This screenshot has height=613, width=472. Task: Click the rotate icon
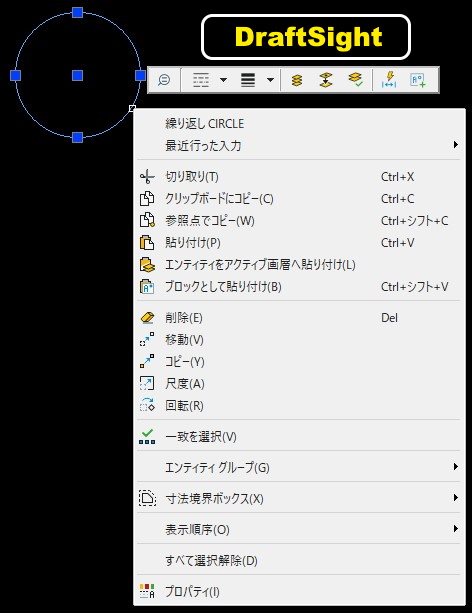click(x=147, y=405)
